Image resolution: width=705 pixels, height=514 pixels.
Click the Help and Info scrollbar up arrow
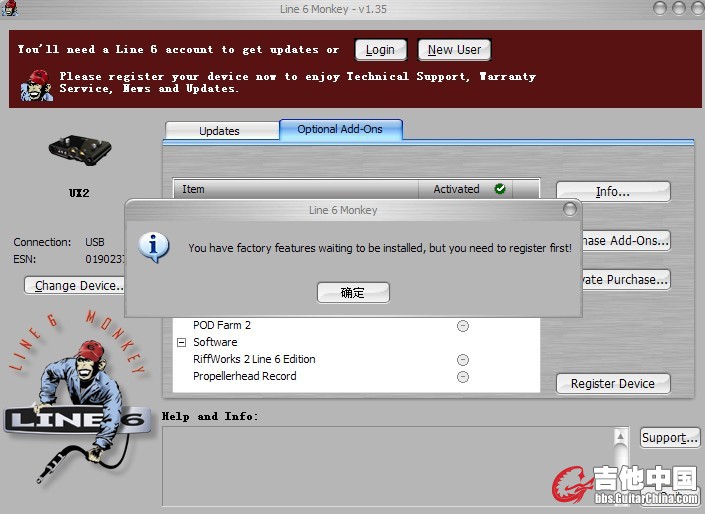click(x=621, y=435)
